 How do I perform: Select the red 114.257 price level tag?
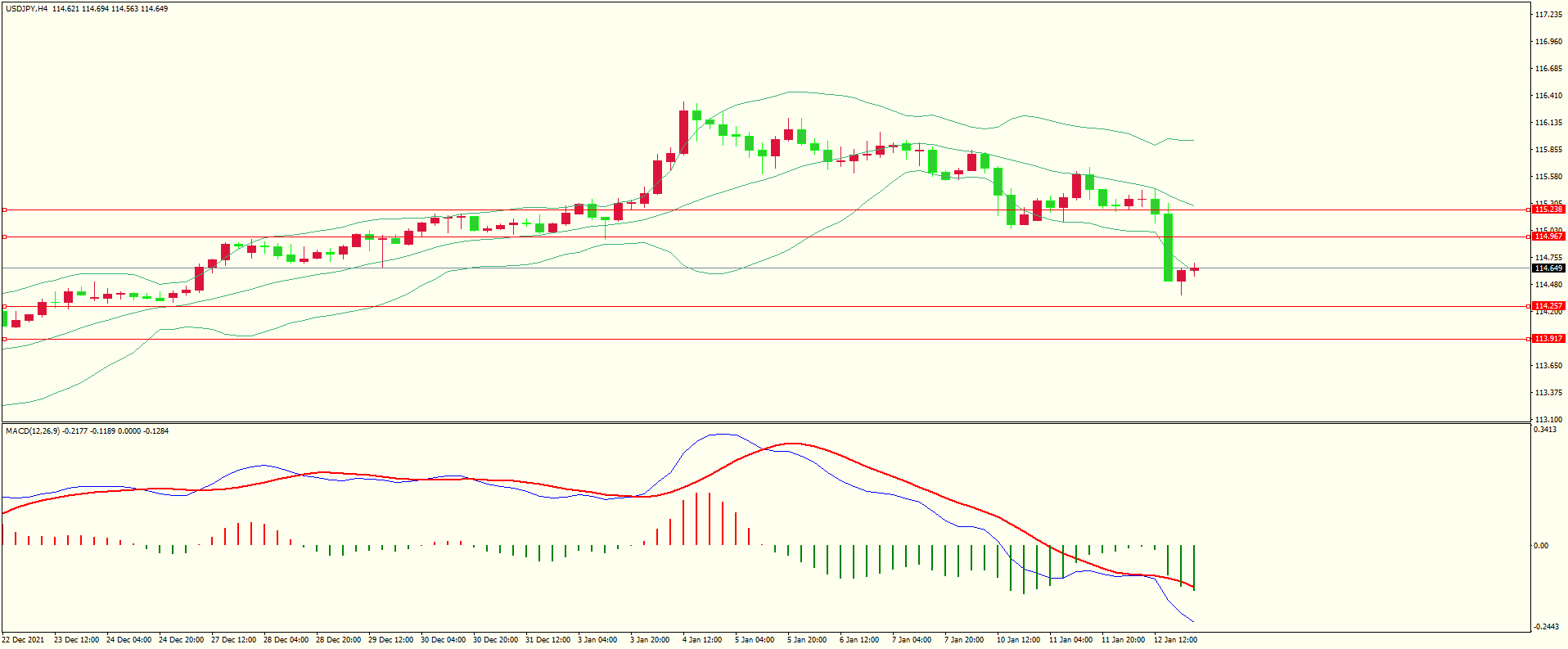[x=1548, y=306]
